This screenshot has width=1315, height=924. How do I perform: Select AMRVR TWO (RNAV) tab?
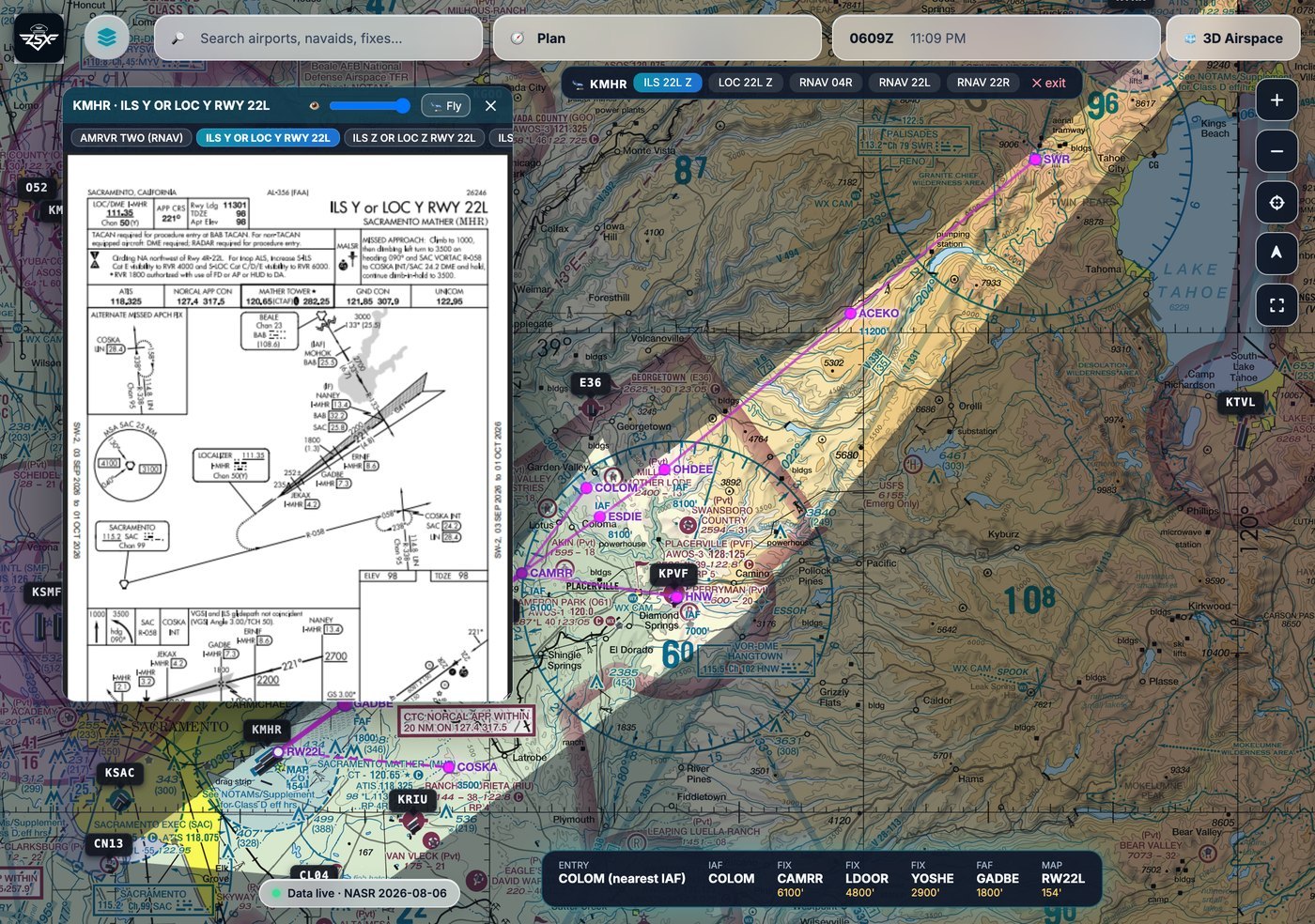131,138
